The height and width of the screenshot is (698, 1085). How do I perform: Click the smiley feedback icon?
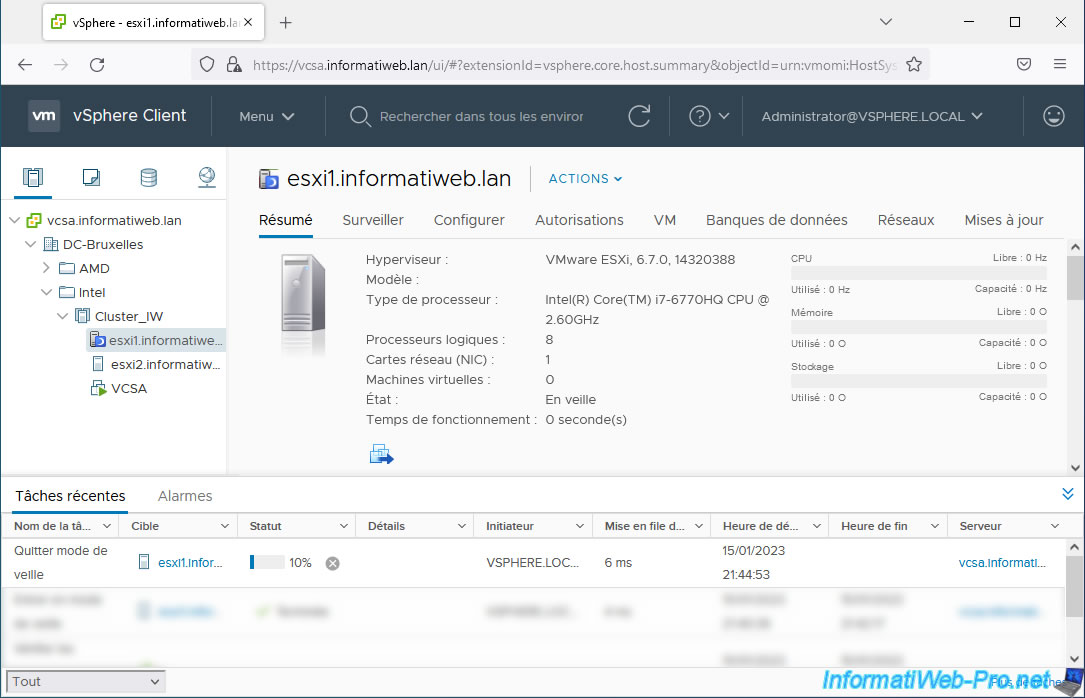pos(1053,116)
